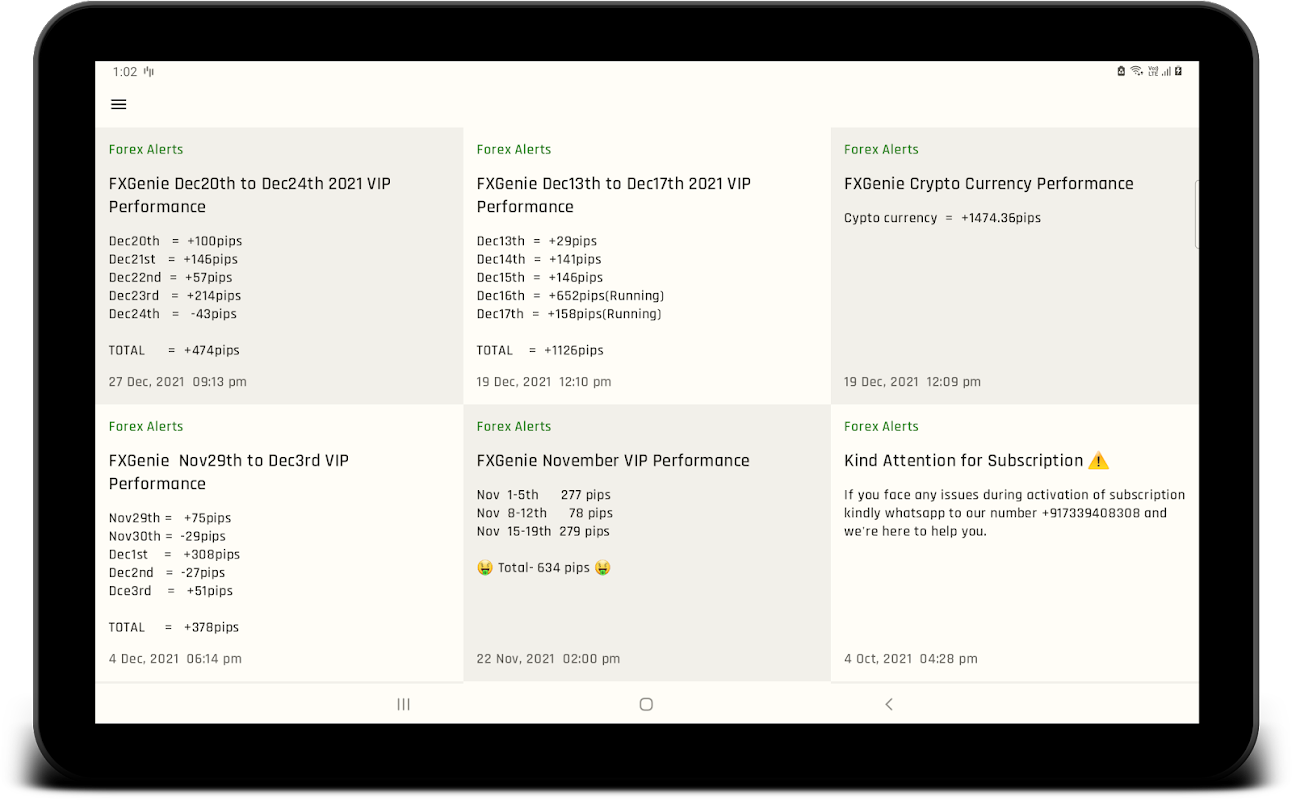The width and height of the screenshot is (1292, 800).
Task: Click timestamp 19 Dec, 2021 12:10 pm
Action: click(x=544, y=382)
